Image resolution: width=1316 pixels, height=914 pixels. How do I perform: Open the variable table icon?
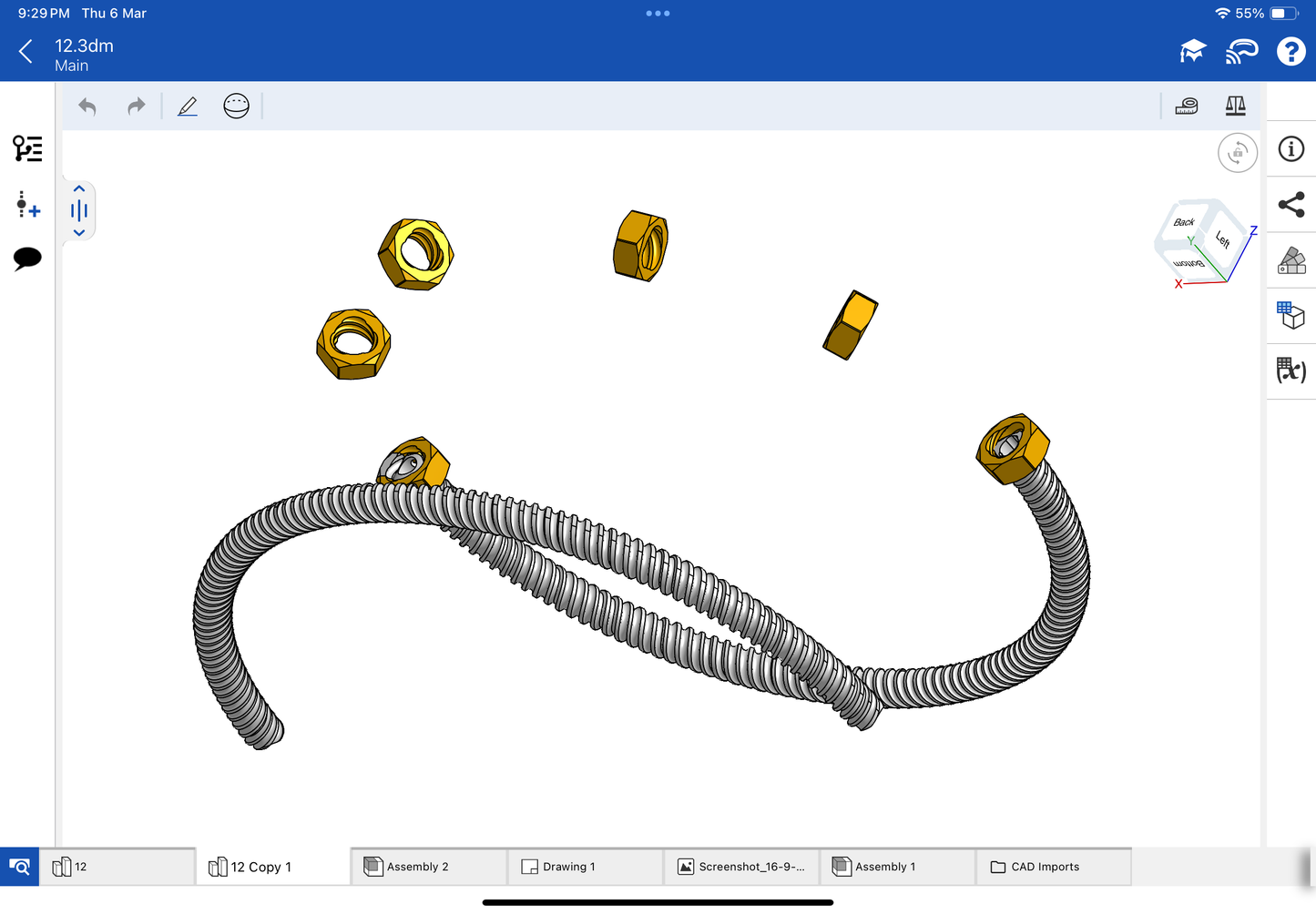tap(1290, 371)
